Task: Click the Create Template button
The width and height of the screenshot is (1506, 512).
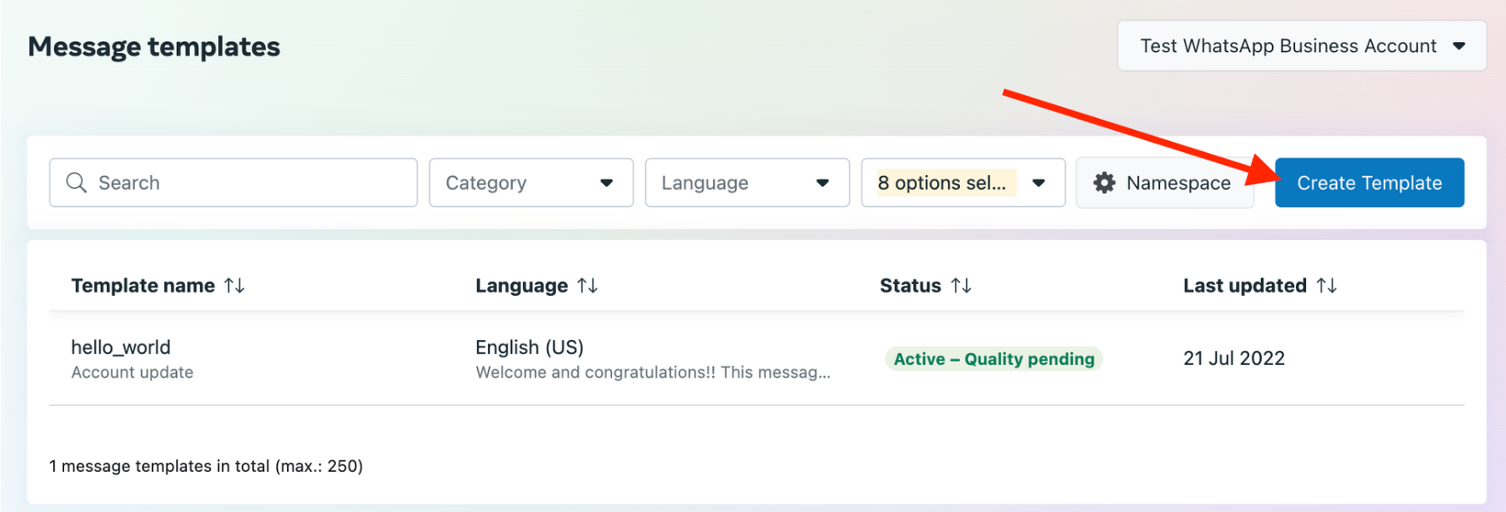Action: pyautogui.click(x=1368, y=183)
